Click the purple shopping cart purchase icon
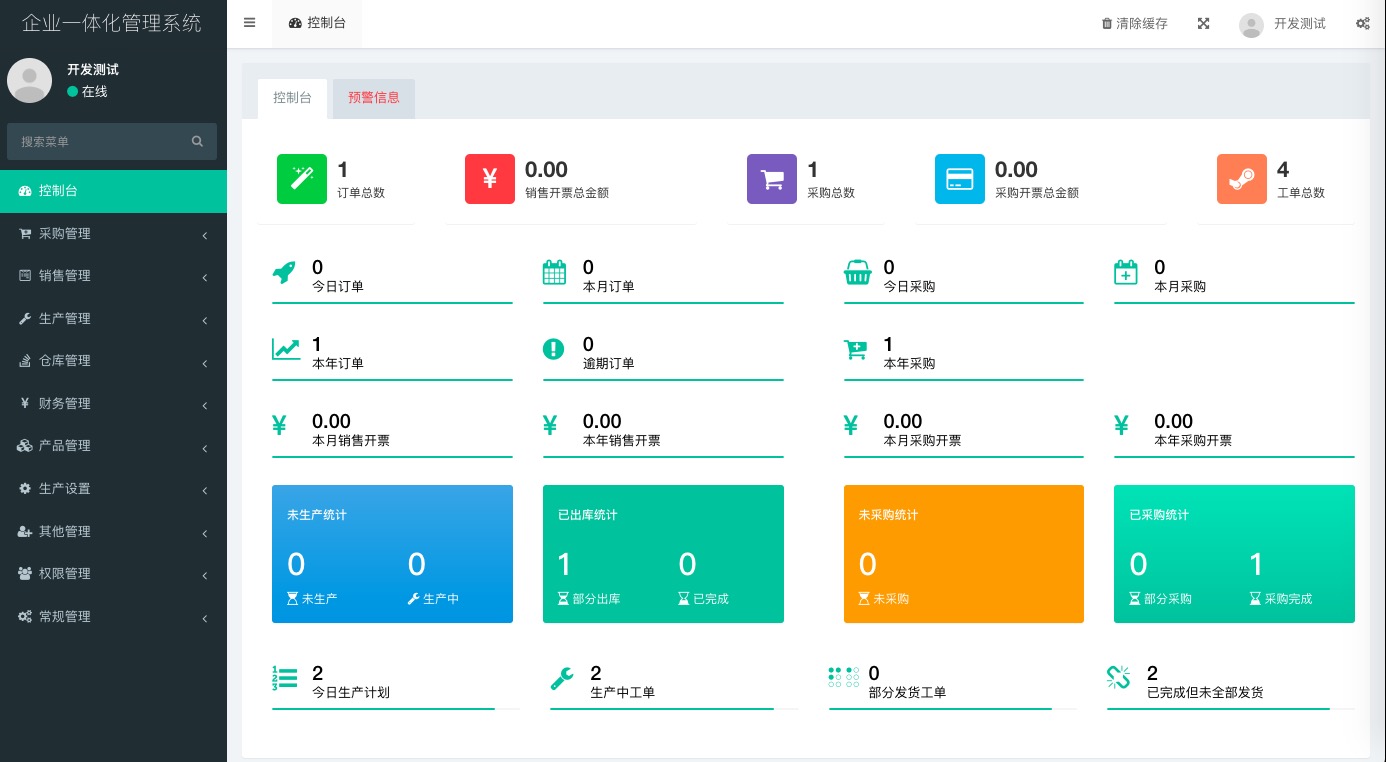Screen dimensions: 1386x762 (x=771, y=179)
